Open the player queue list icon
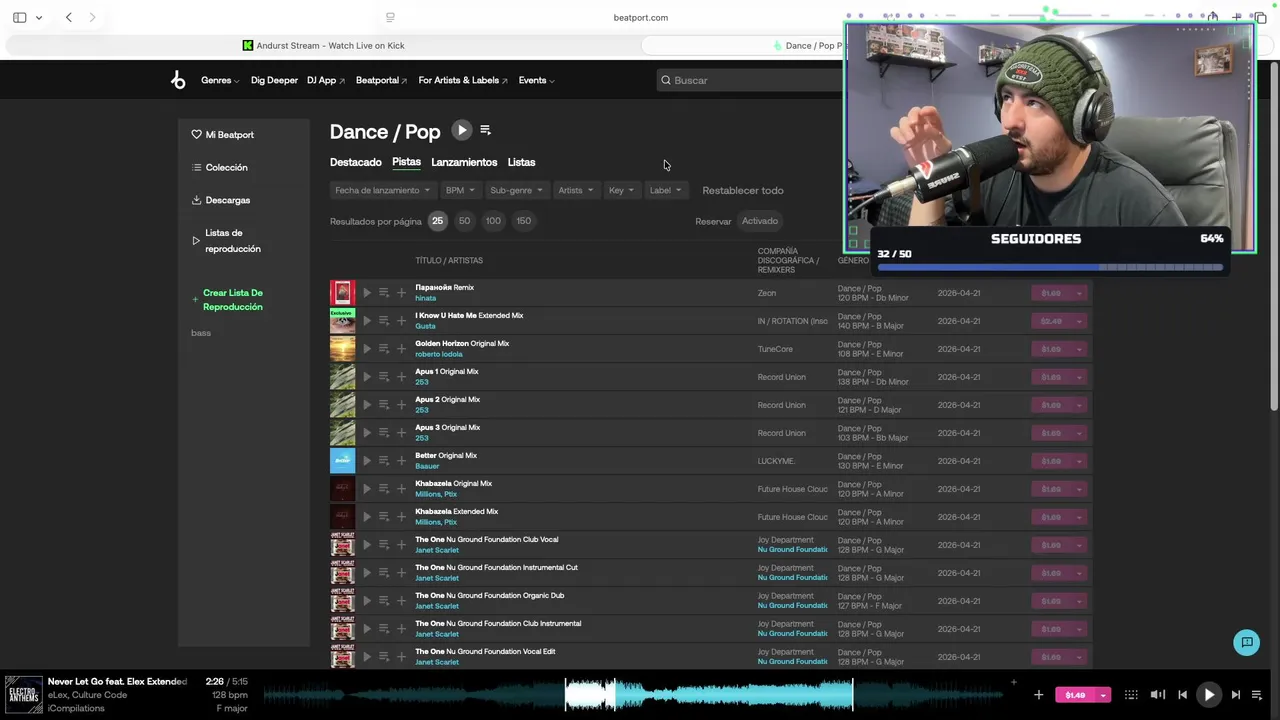Viewport: 1280px width, 720px height. [1257, 695]
